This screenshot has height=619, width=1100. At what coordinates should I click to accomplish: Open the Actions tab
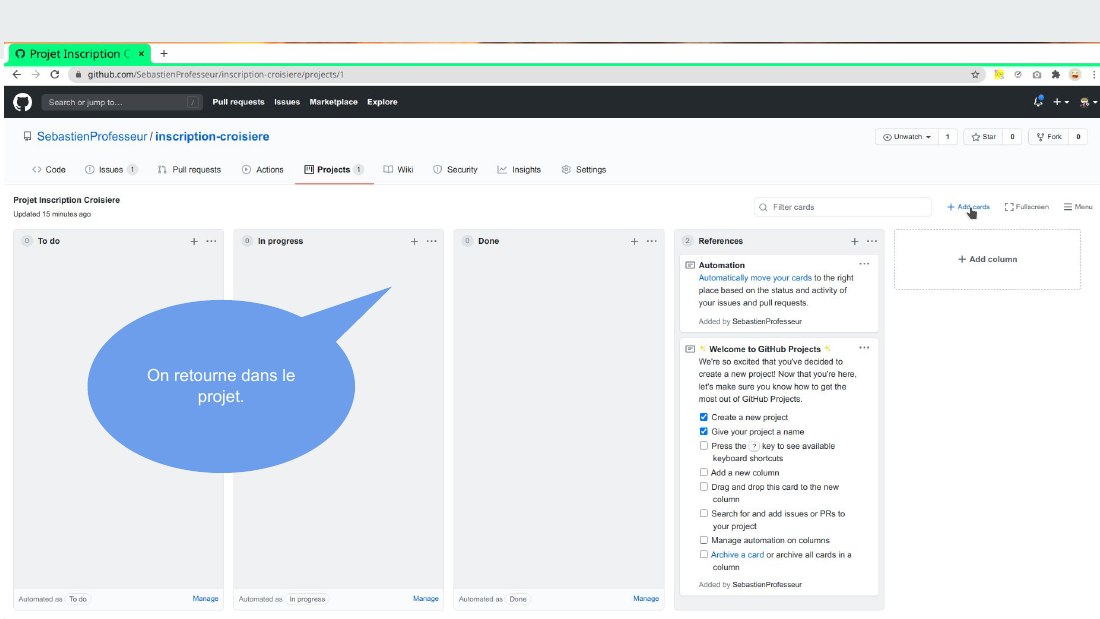tap(262, 170)
